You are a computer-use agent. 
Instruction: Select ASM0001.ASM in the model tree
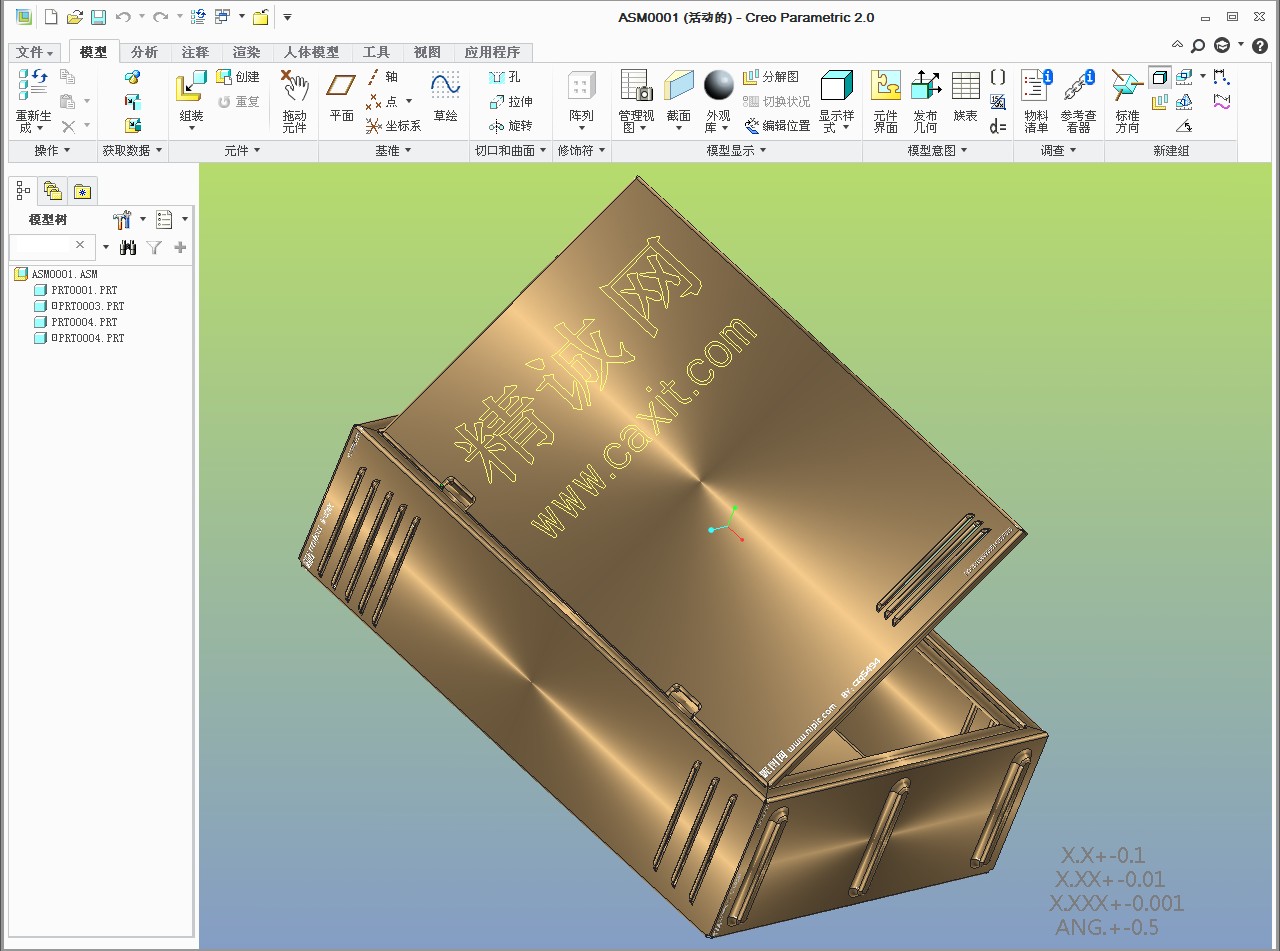pyautogui.click(x=56, y=274)
